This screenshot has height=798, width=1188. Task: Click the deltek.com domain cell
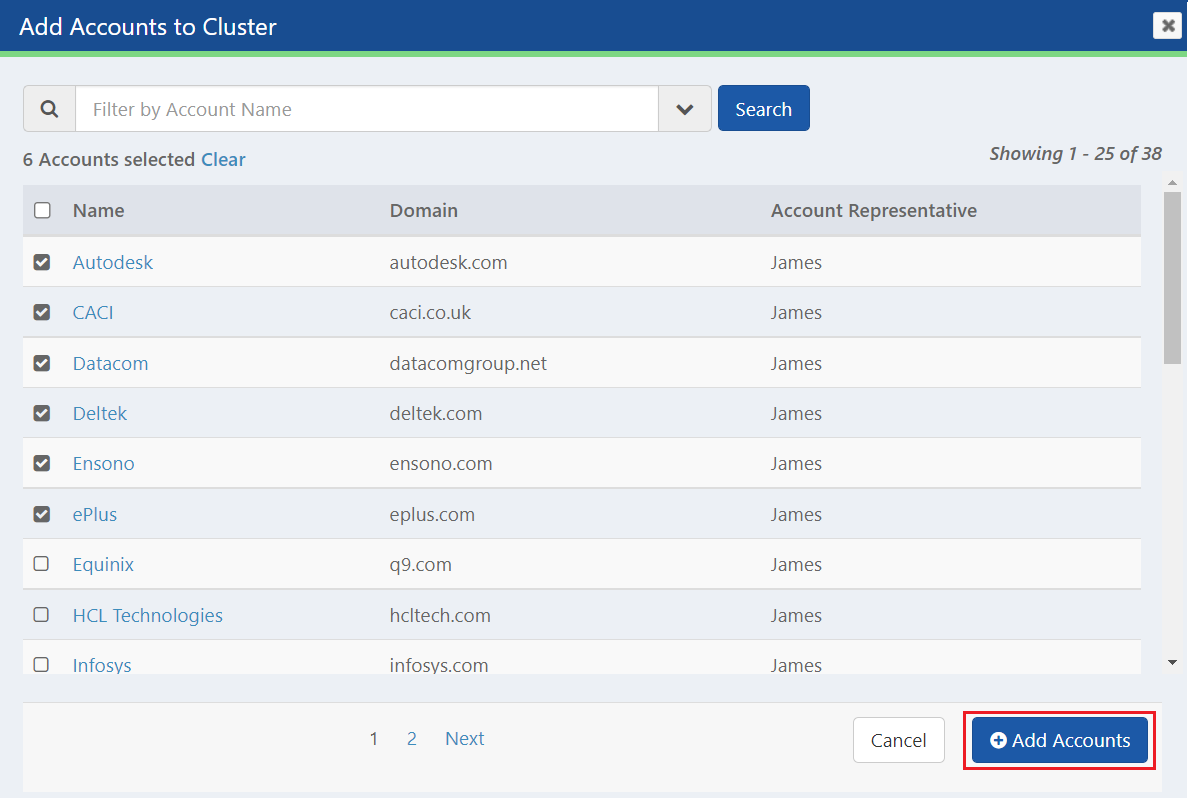(x=436, y=413)
